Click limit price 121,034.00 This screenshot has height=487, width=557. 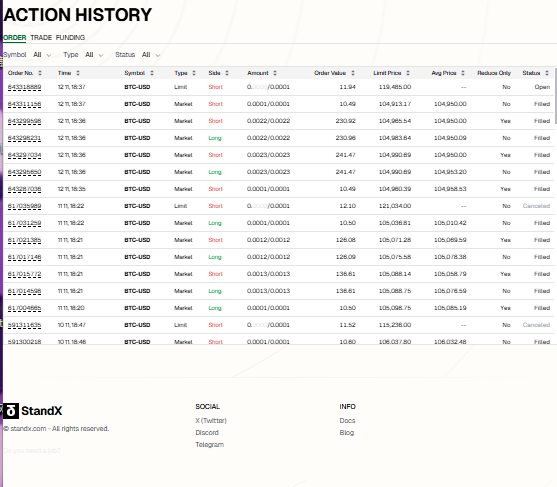click(395, 206)
